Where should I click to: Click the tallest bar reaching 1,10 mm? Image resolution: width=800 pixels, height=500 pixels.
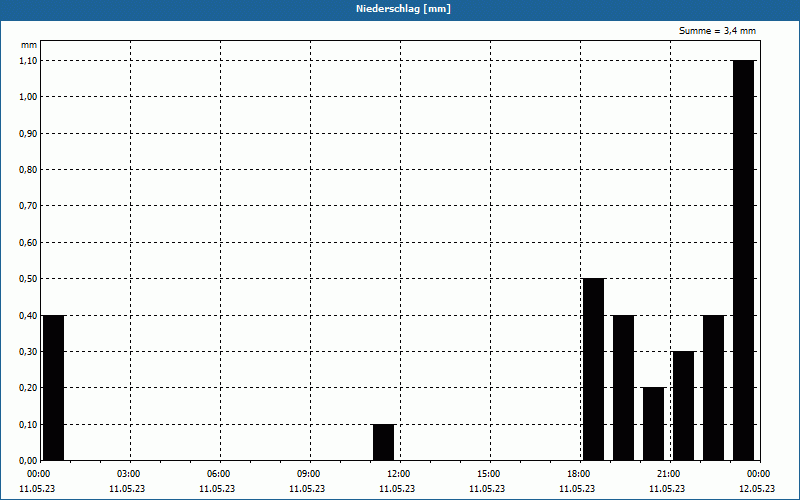coord(743,260)
